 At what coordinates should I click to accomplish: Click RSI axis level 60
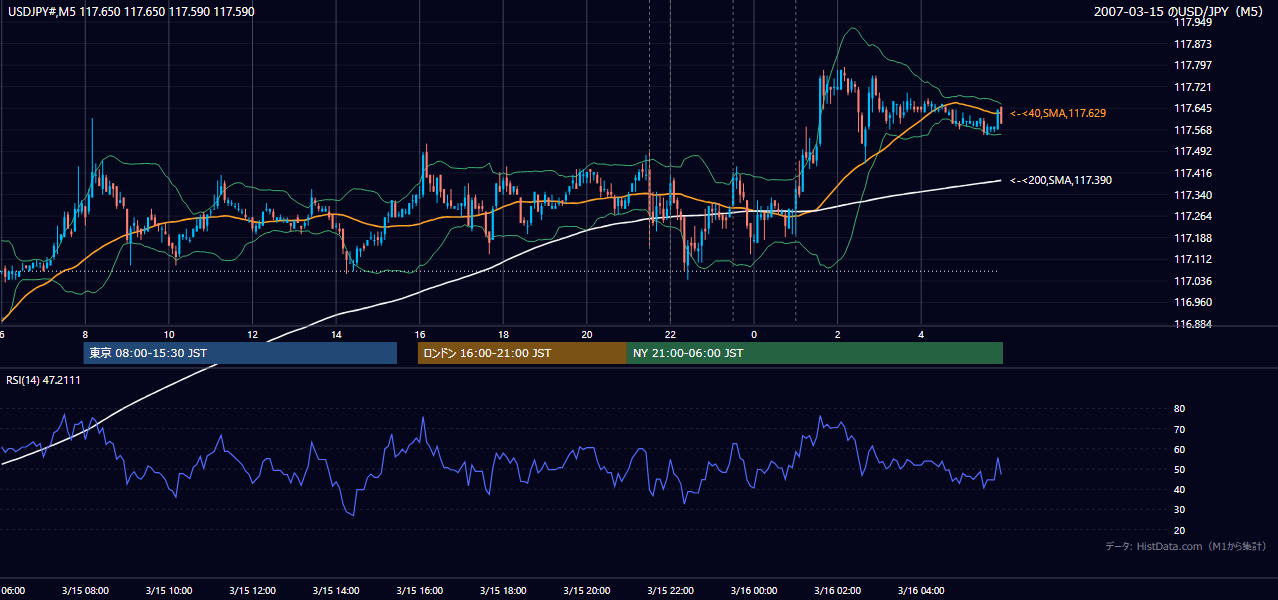point(1179,449)
